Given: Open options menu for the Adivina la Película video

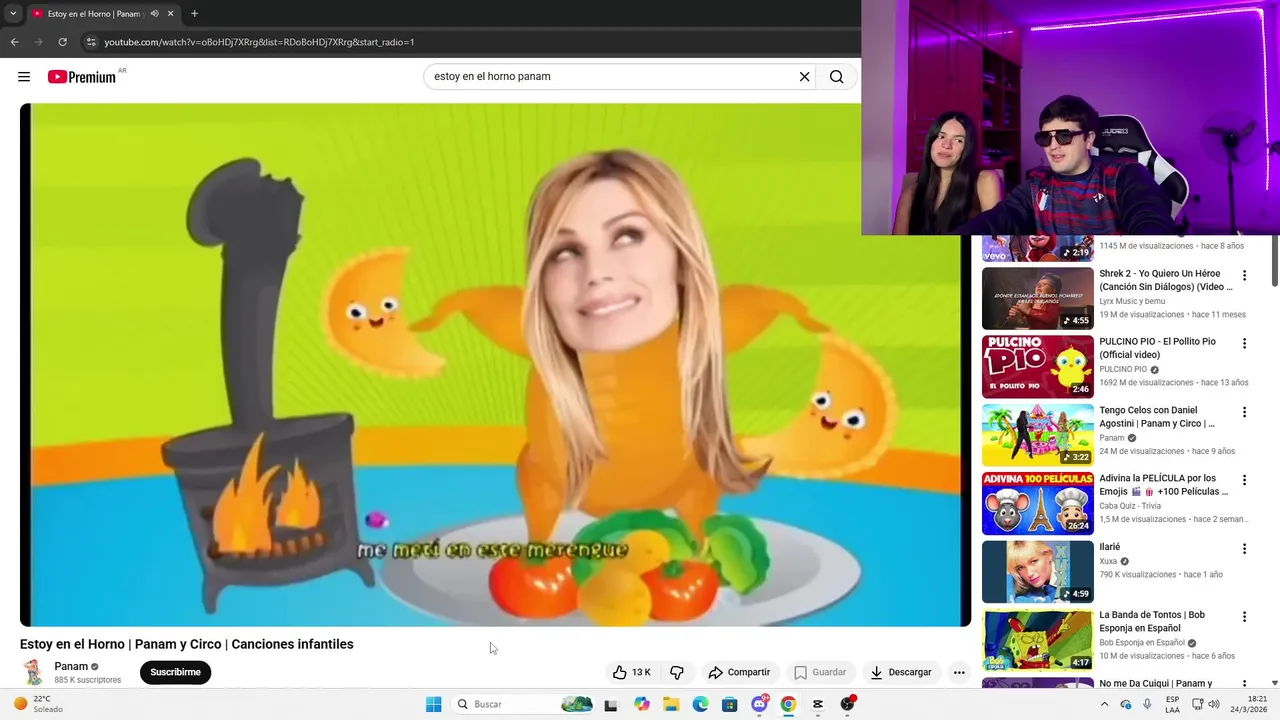Looking at the screenshot, I should point(1244,480).
